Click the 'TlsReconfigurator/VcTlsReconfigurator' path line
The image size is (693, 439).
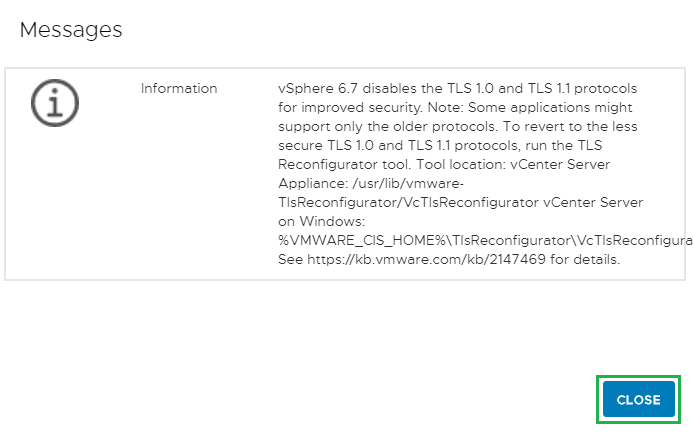399,202
